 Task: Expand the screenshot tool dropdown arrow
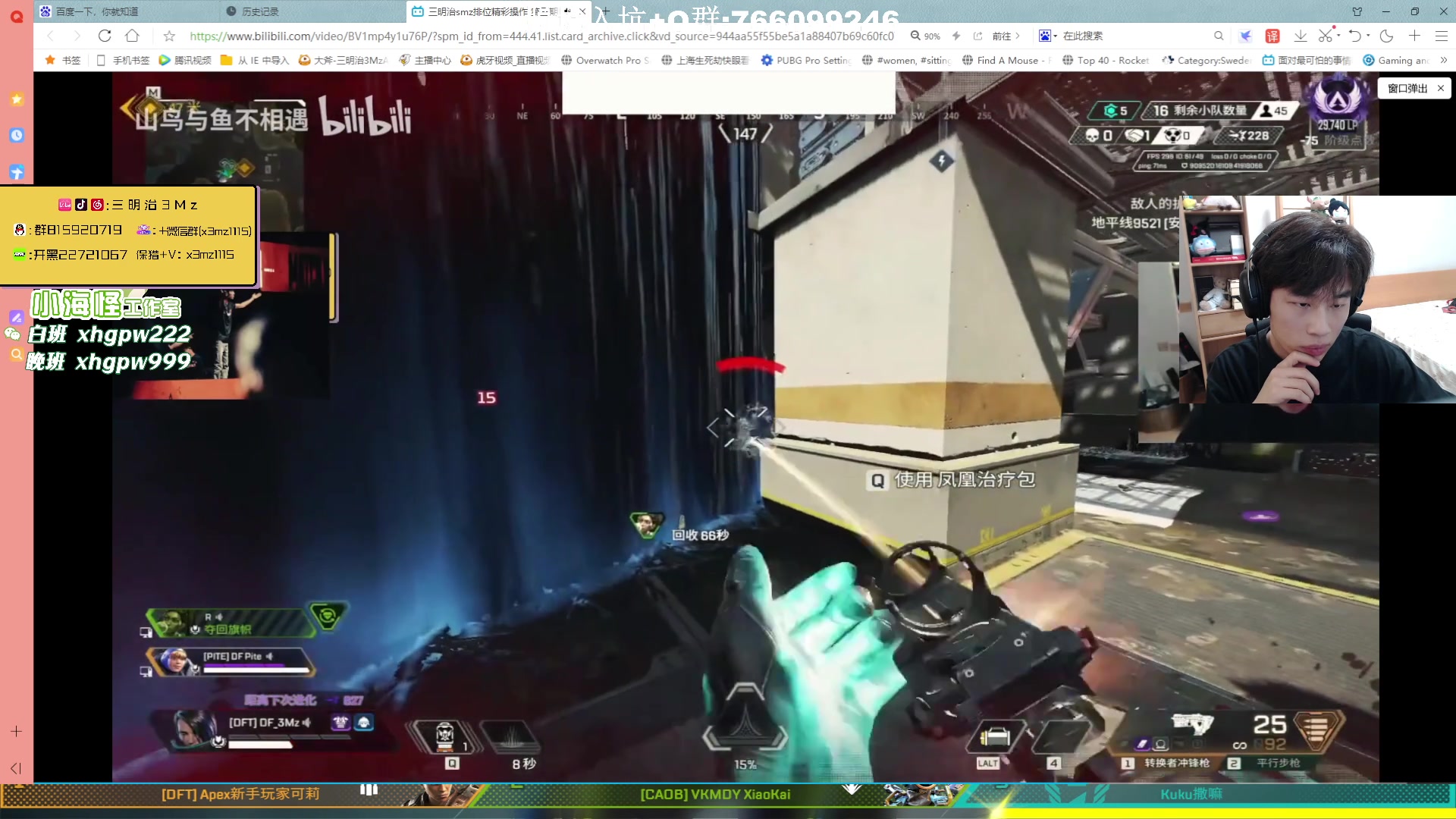1338,35
